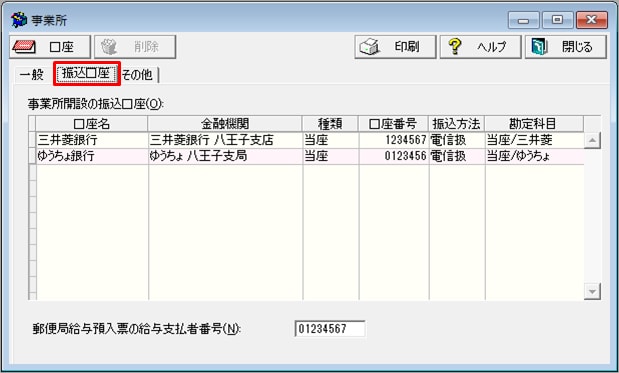Viewport: 619px width, 373px height.
Task: Select the 振込口座 tab
Action: pos(86,73)
